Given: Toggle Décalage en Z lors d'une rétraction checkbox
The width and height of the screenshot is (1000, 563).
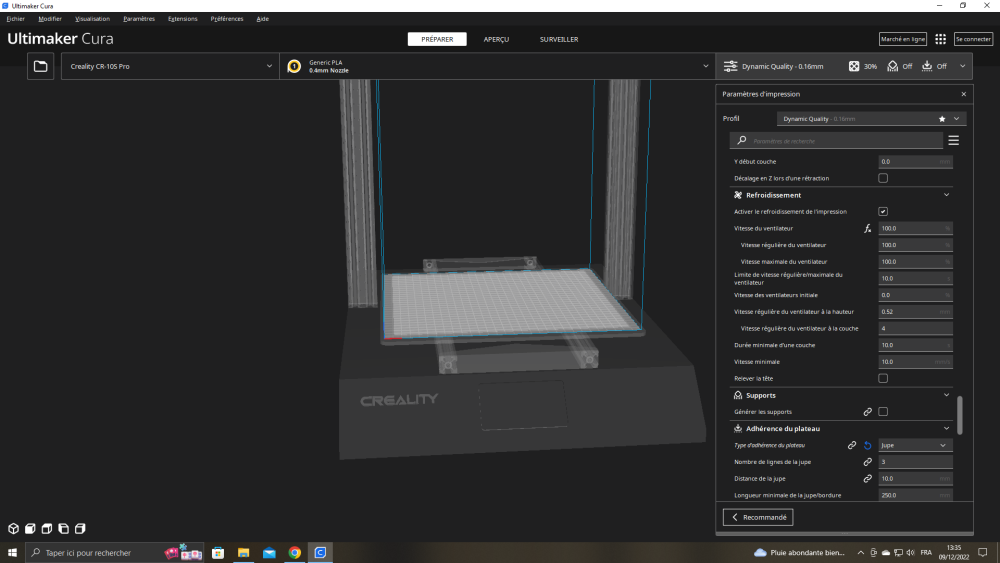Looking at the screenshot, I should (883, 179).
